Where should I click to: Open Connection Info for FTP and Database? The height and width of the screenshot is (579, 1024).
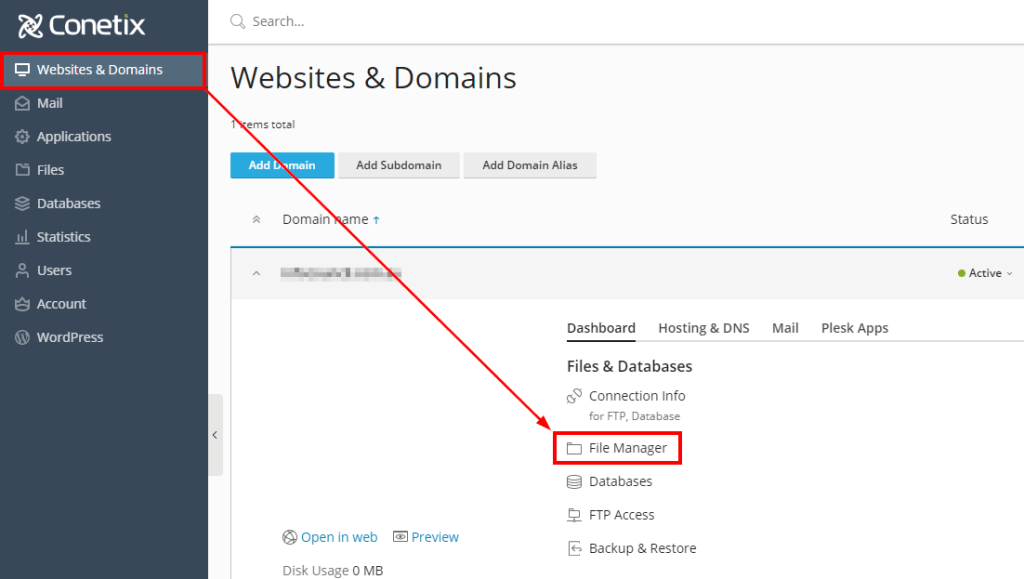[x=637, y=396]
